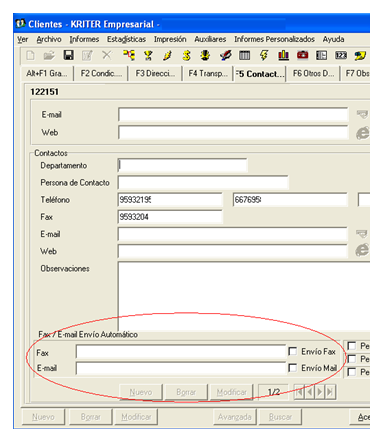
Task: Enable the Envío Mail checkbox
Action: pos(292,368)
